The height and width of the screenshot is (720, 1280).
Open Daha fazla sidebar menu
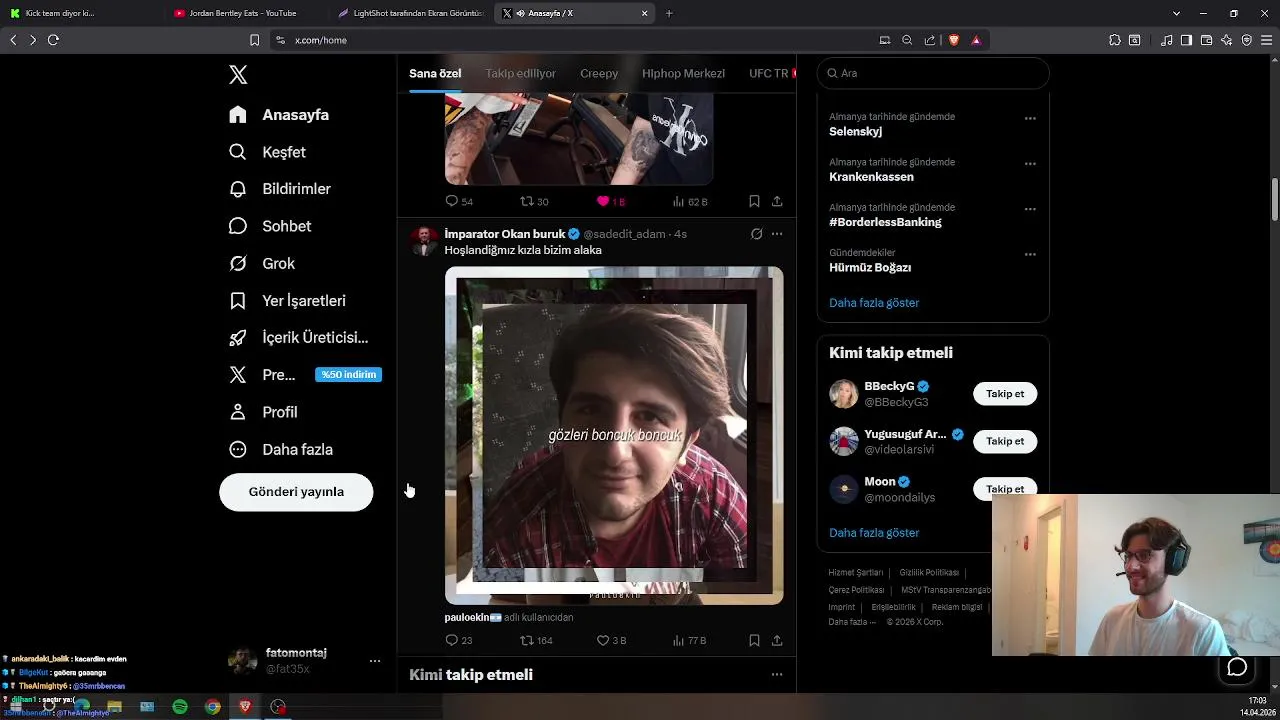pyautogui.click(x=281, y=450)
